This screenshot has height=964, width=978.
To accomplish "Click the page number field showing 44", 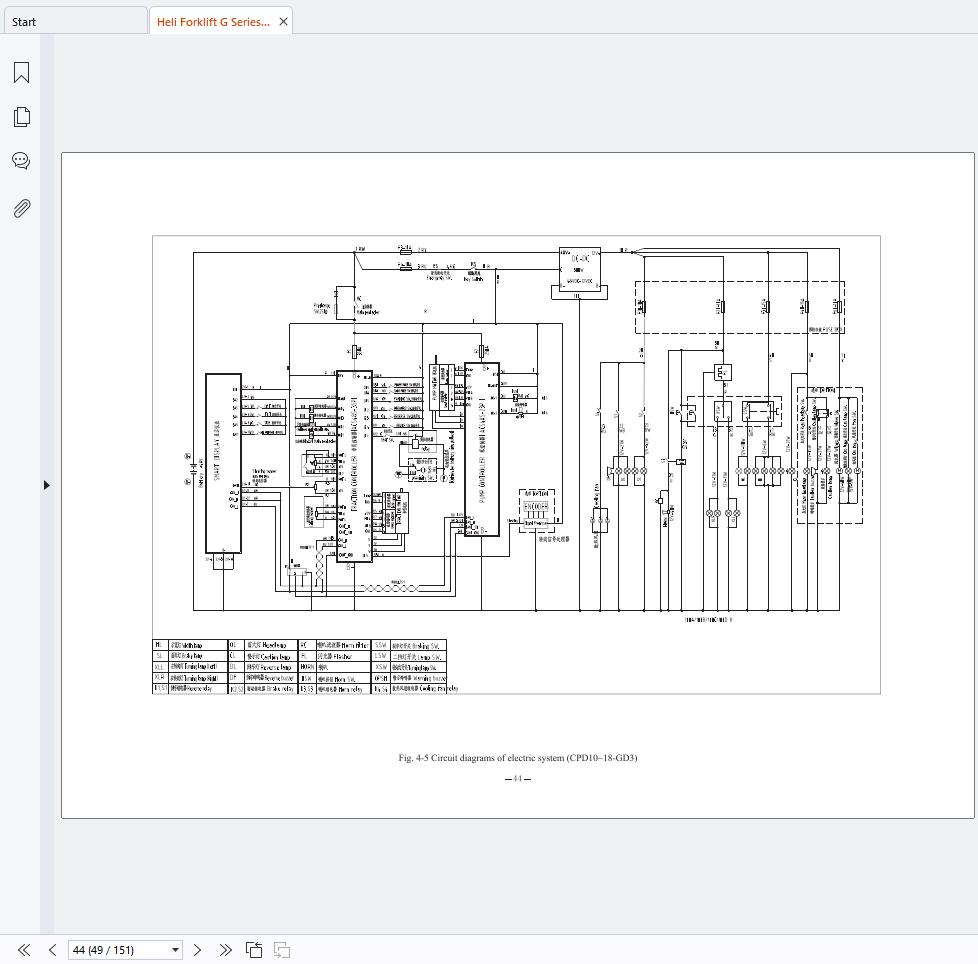I will (x=117, y=950).
